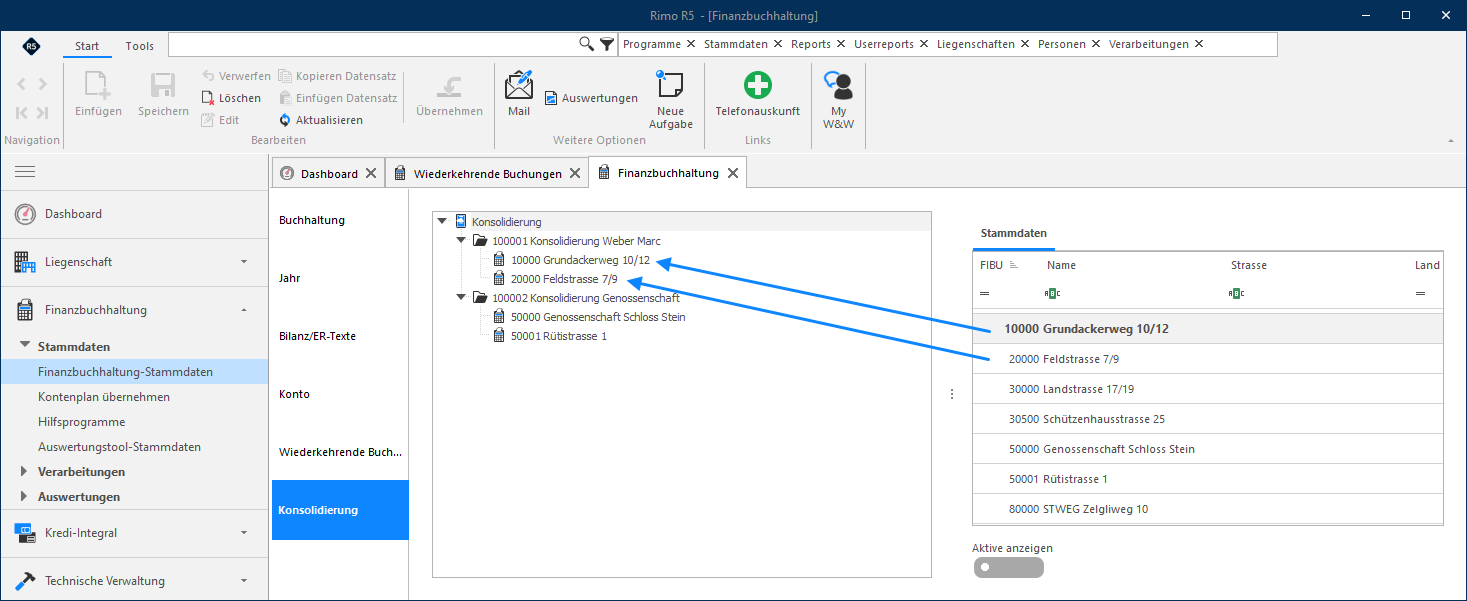1467x601 pixels.
Task: Select row 30000 Landstrasse 17/19
Action: [1207, 389]
